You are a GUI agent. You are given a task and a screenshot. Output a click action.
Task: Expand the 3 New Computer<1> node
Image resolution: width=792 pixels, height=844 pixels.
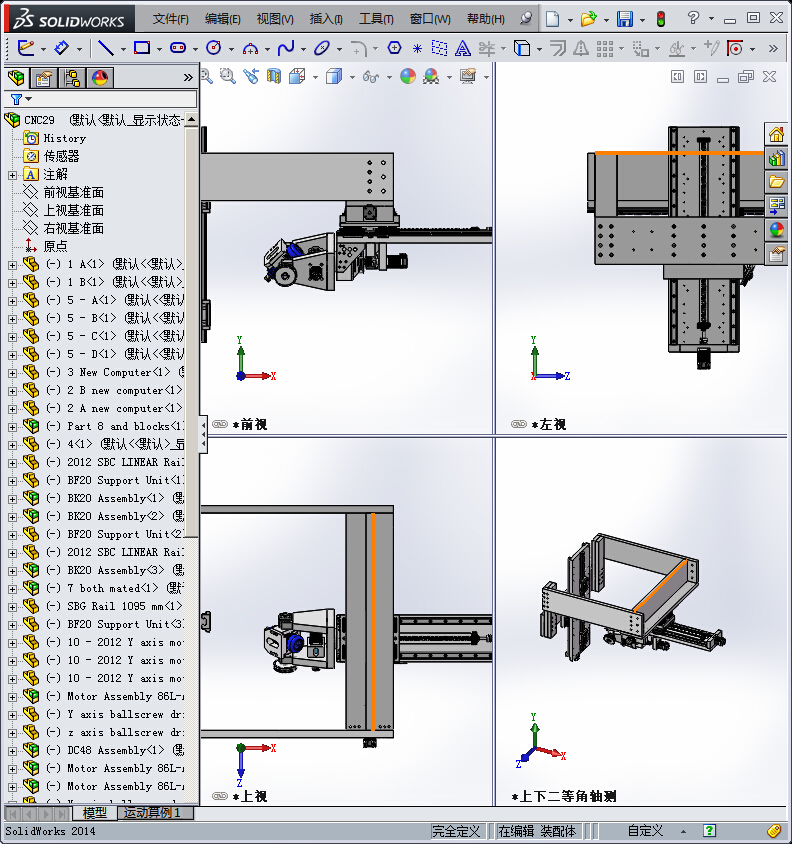click(12, 372)
